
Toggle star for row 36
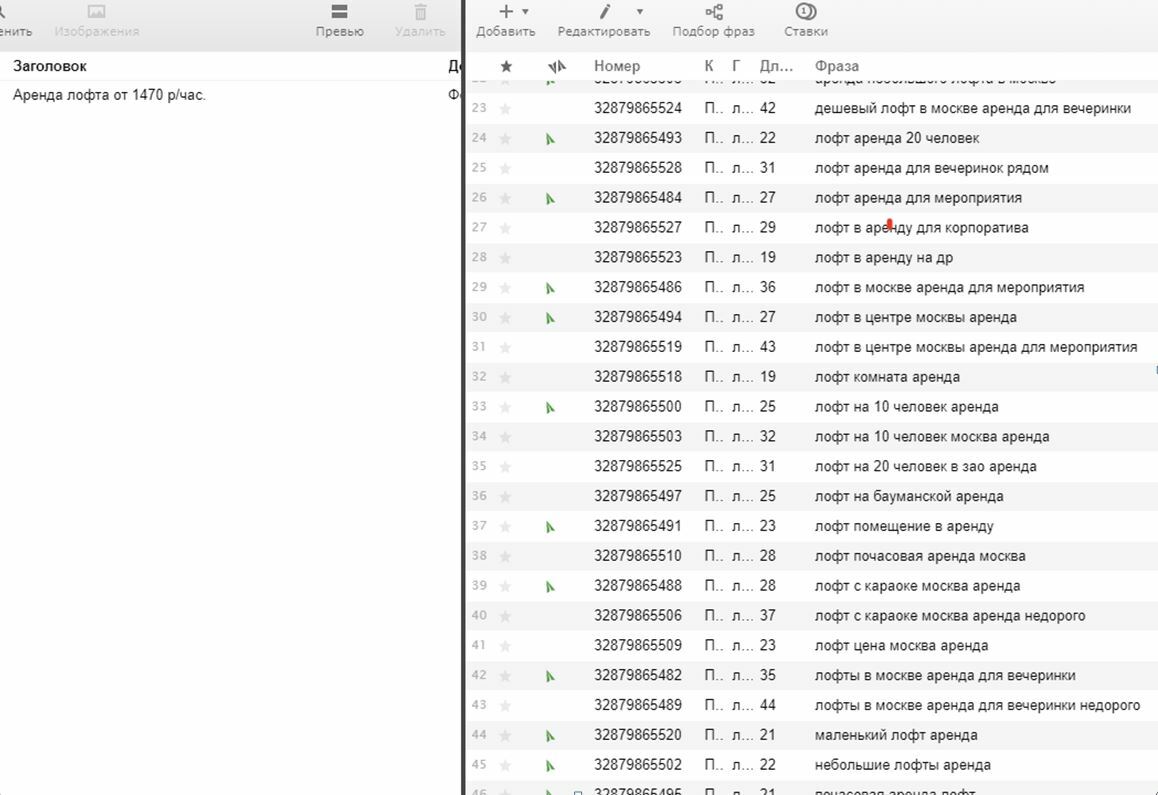505,497
